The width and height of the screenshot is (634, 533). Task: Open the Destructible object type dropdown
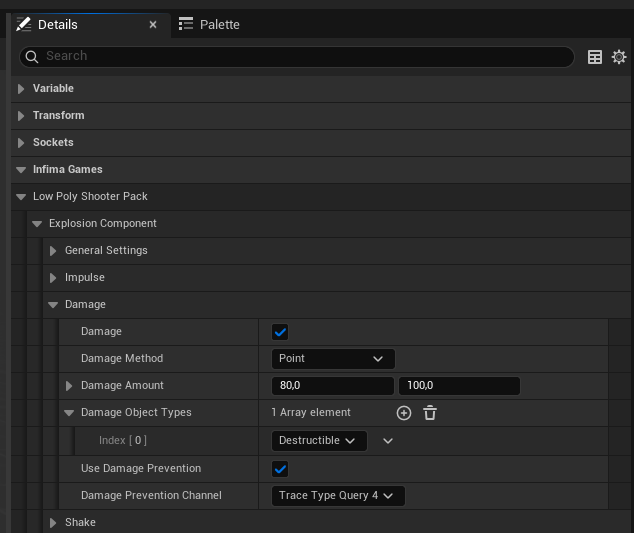click(319, 440)
